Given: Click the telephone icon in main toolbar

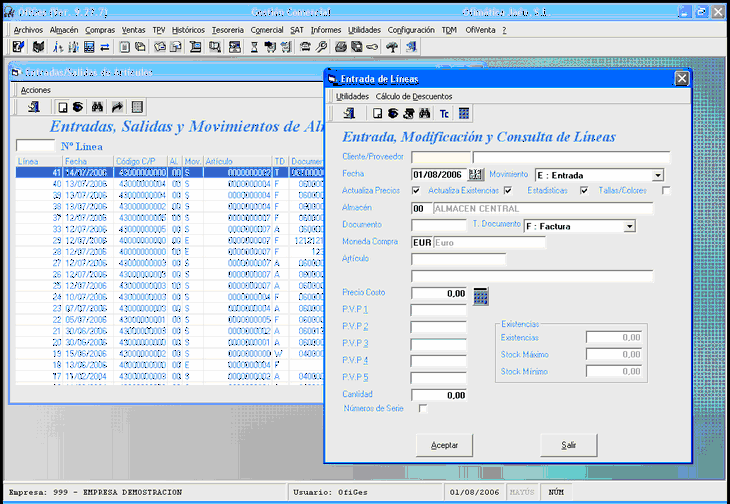Looking at the screenshot, I should click(305, 47).
